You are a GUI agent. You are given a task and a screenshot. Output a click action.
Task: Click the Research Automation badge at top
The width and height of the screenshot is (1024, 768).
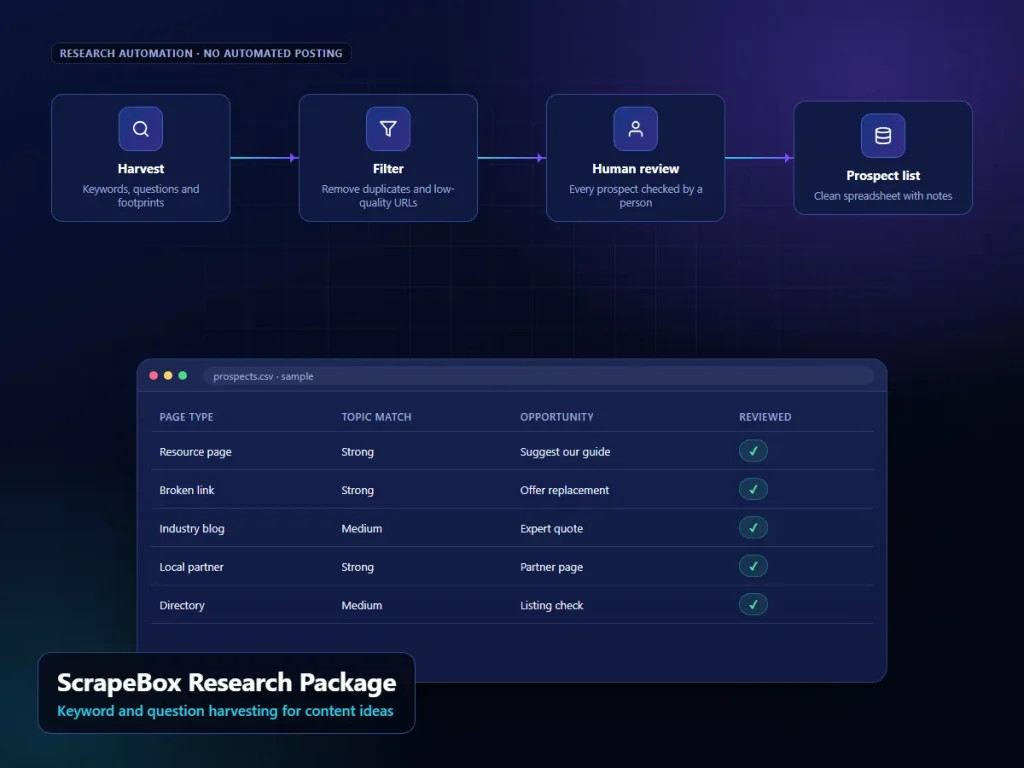tap(201, 54)
